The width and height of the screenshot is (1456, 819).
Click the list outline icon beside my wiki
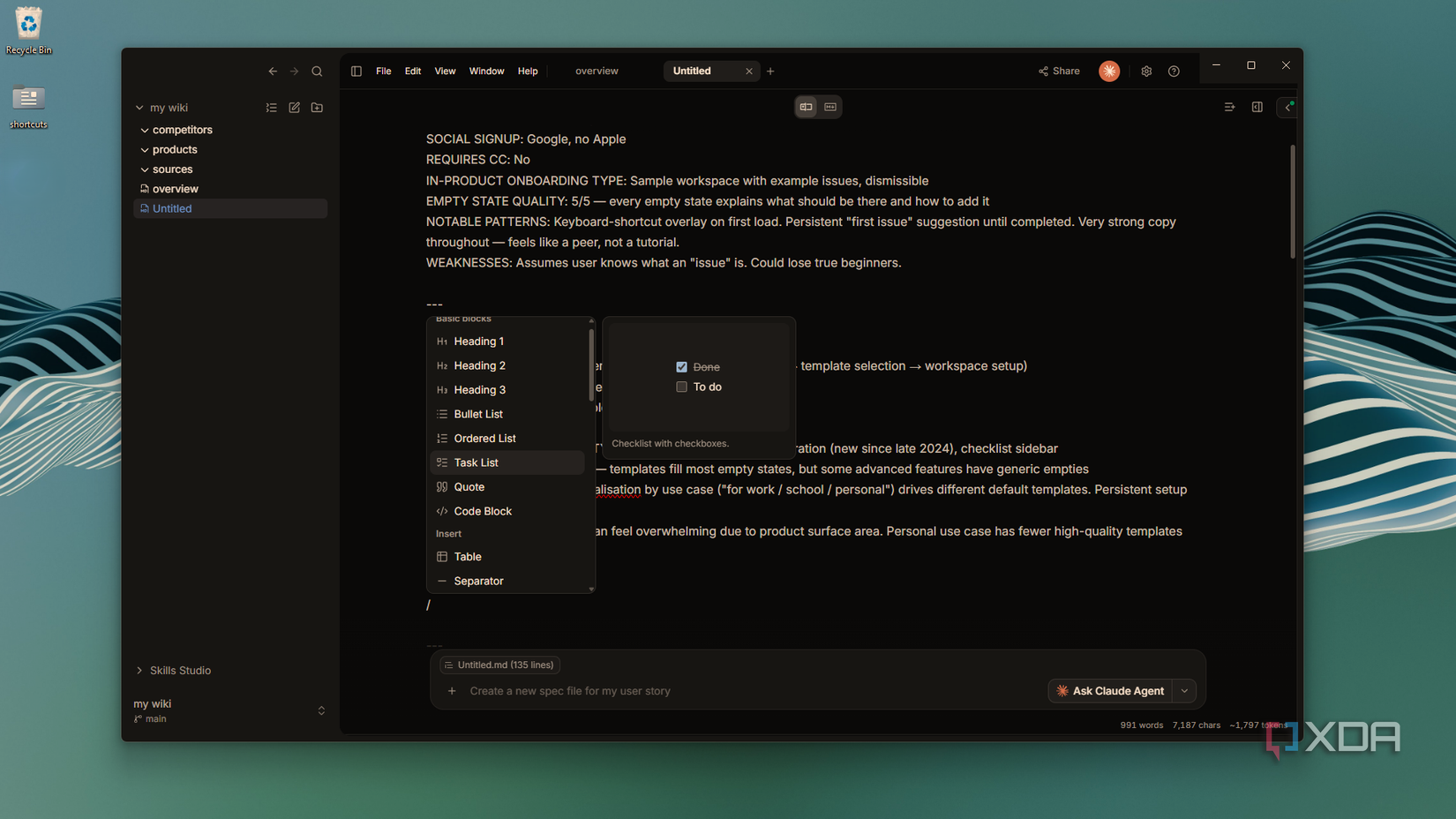272,108
